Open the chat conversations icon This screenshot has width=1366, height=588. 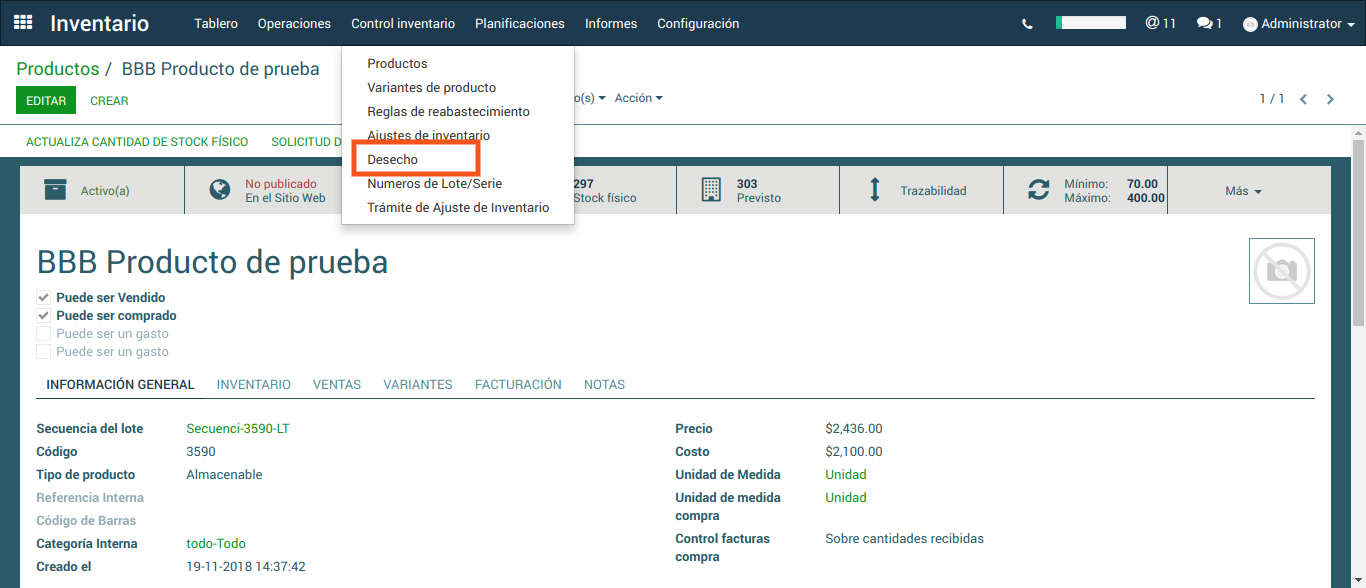pyautogui.click(x=1204, y=23)
